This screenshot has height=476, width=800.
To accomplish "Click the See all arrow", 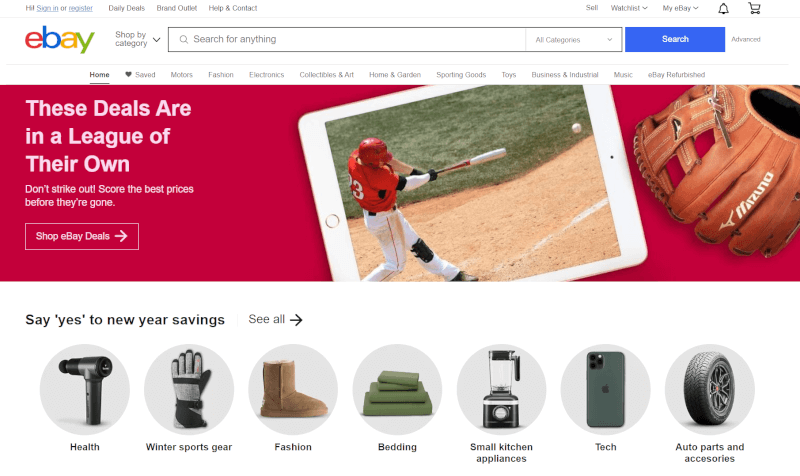I will click(296, 320).
